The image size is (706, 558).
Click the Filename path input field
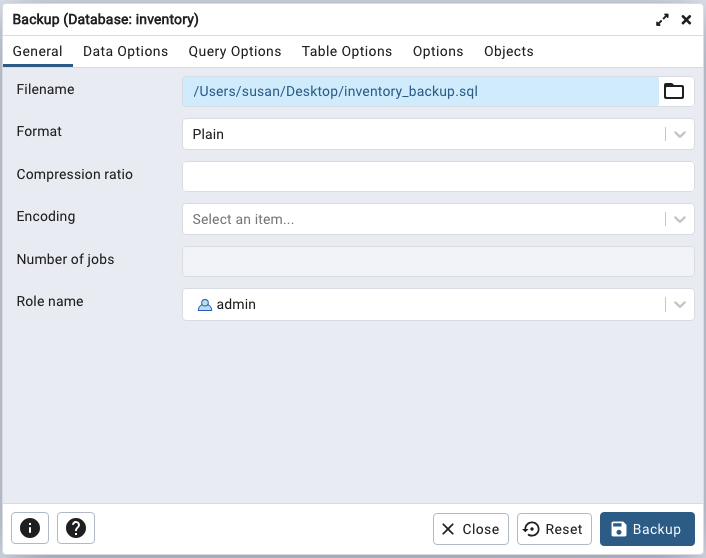click(420, 92)
